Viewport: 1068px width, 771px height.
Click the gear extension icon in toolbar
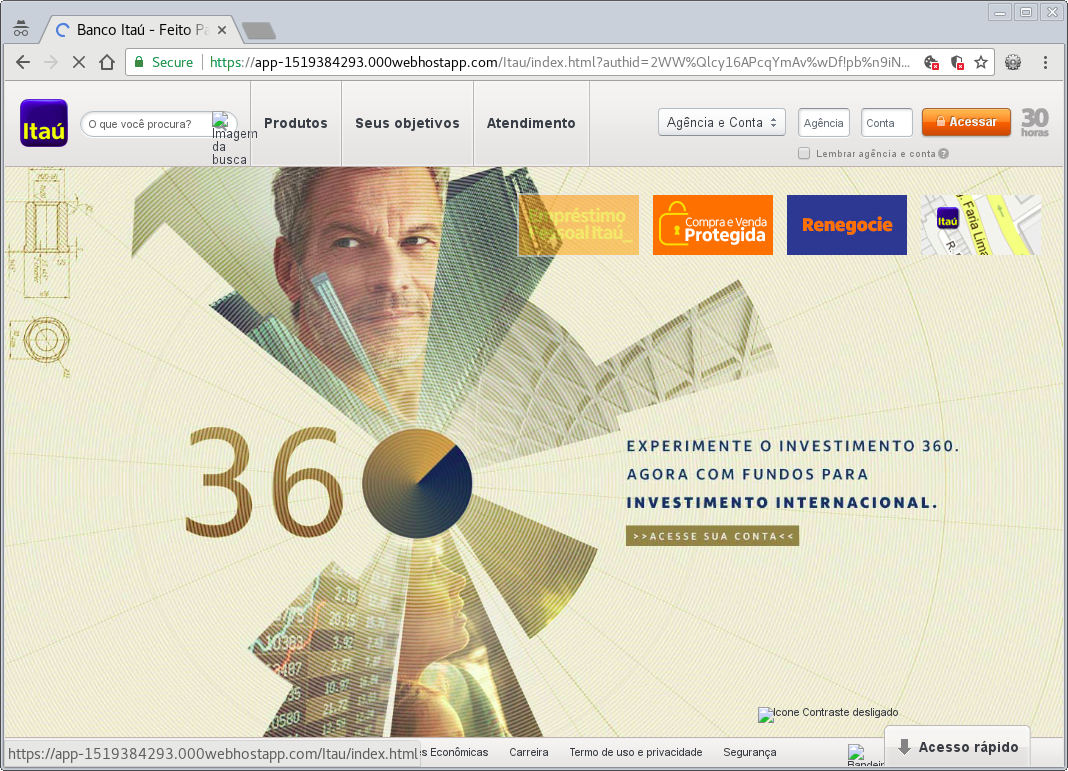(x=1014, y=63)
